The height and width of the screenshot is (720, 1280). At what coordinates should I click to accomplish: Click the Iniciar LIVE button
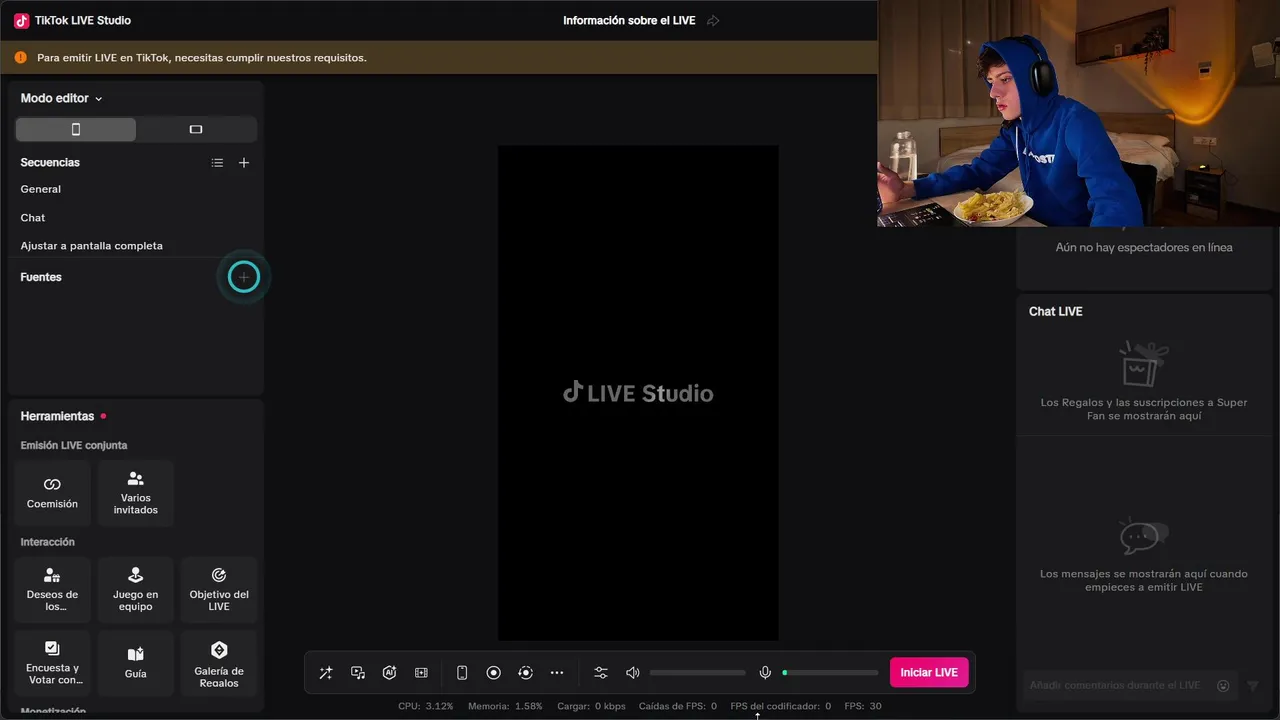pyautogui.click(x=929, y=672)
